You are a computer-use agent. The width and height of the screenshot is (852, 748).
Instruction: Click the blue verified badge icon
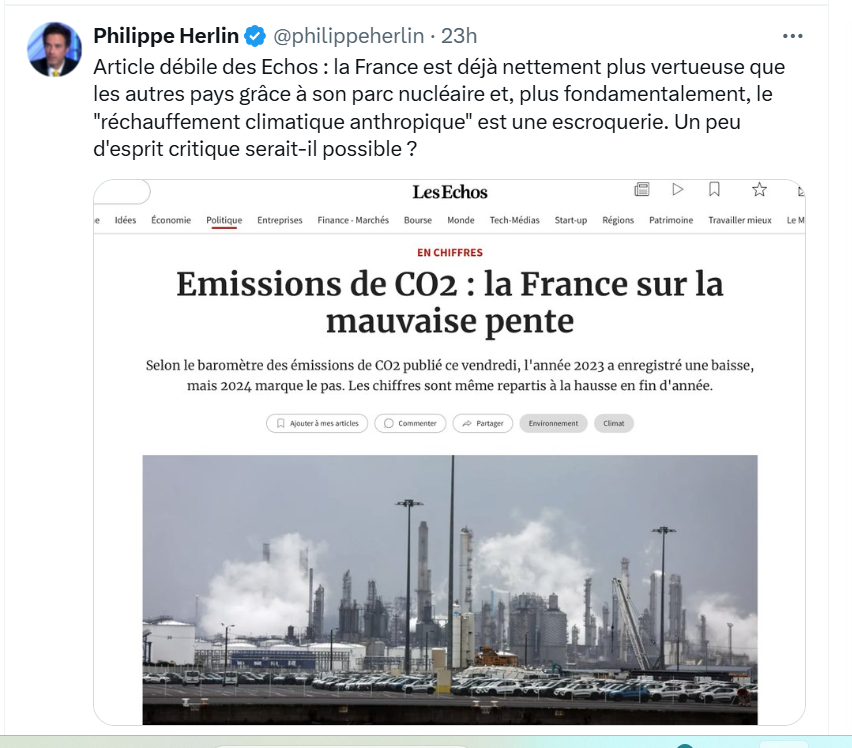256,37
